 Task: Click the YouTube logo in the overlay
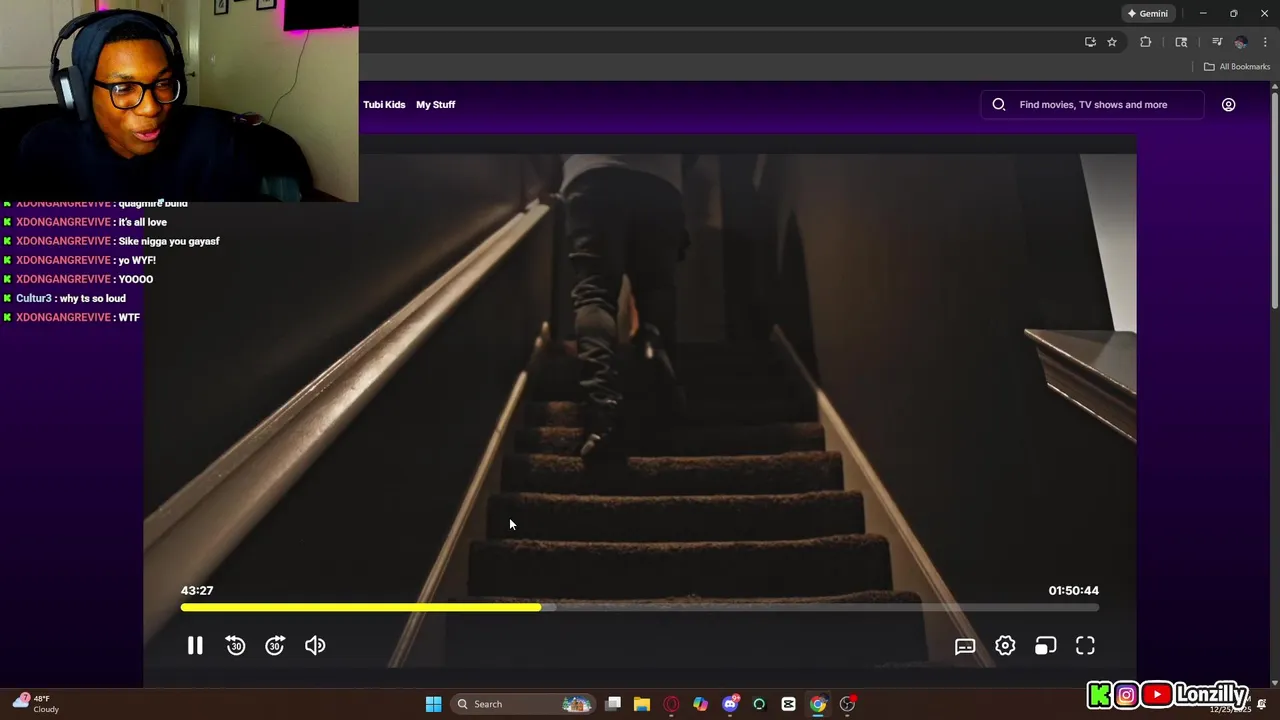[1157, 695]
